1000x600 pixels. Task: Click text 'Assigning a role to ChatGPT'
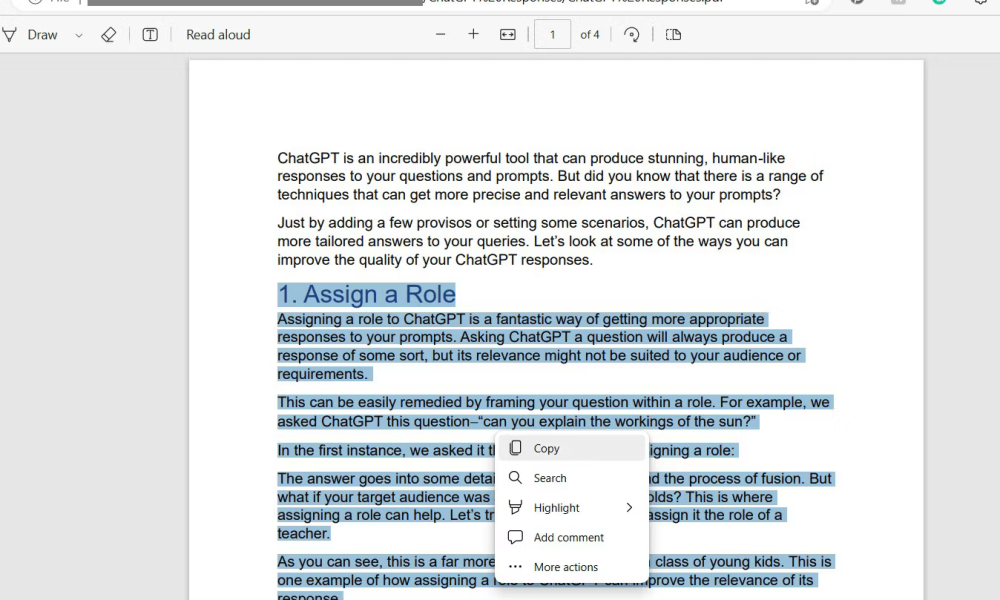(371, 319)
